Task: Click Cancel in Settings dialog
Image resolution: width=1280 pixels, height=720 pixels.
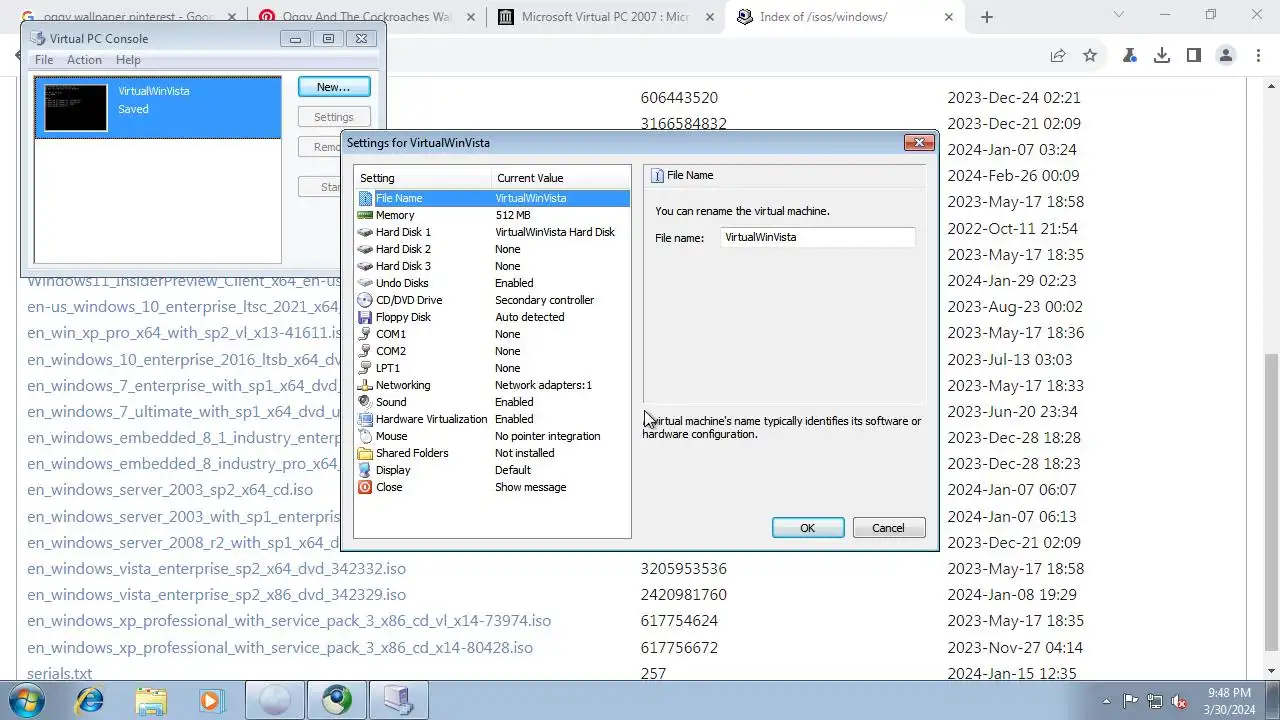Action: (x=888, y=528)
